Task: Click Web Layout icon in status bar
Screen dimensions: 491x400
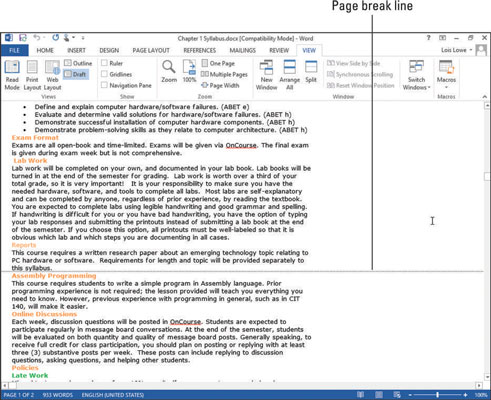Action: tap(398, 395)
